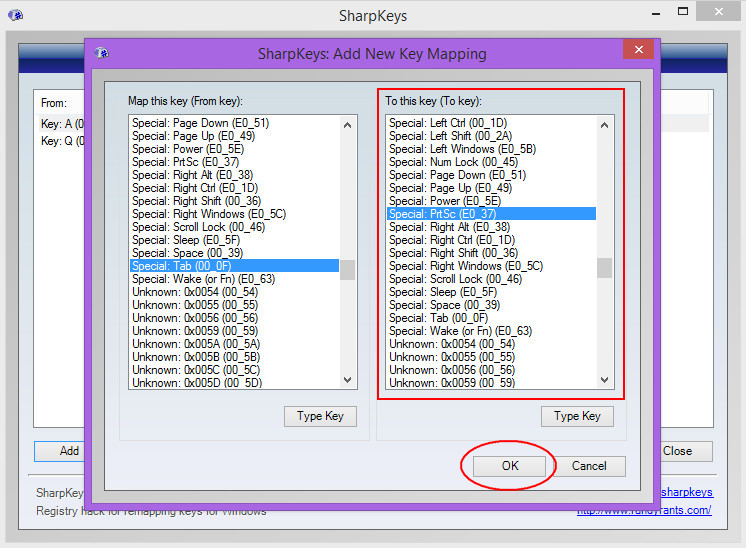Select Page Down (E0_51) in From list
The image size is (746, 548).
[x=234, y=123]
